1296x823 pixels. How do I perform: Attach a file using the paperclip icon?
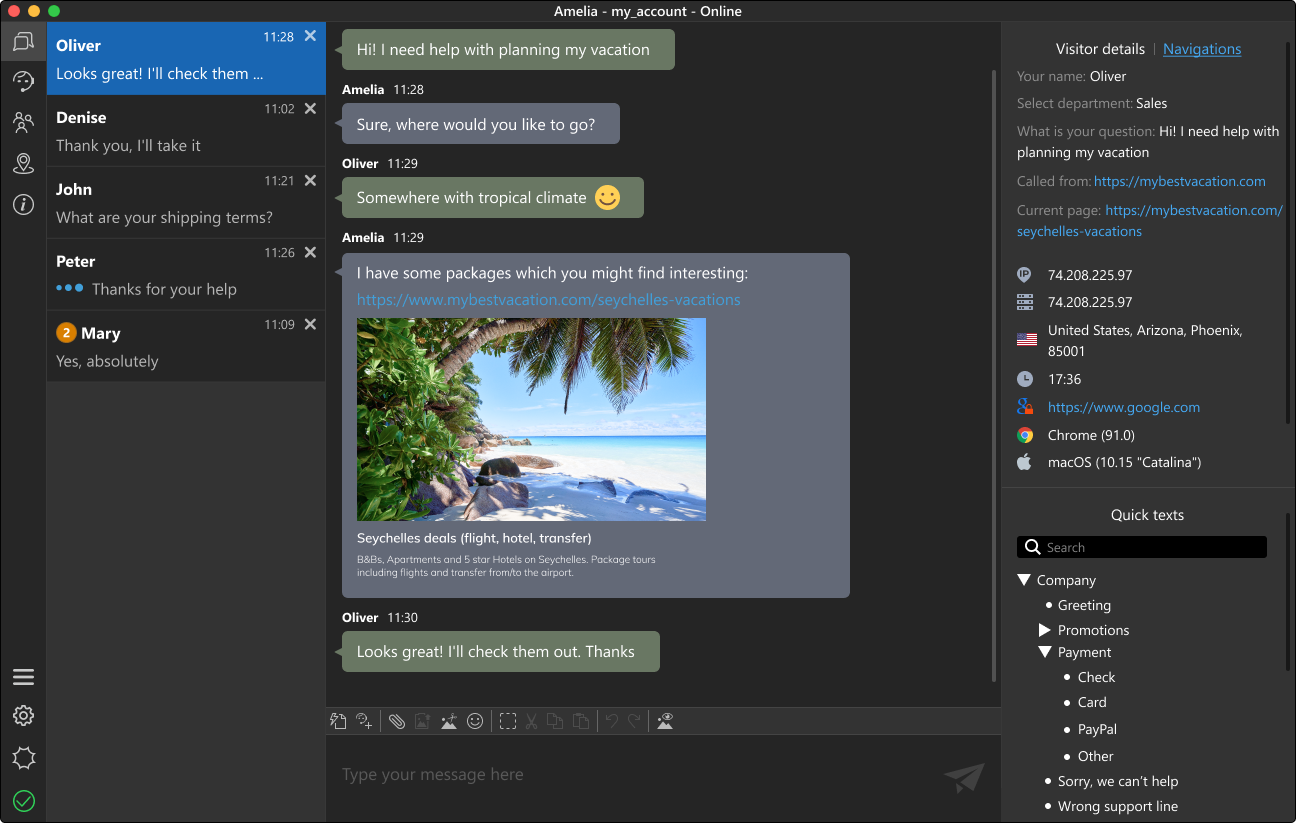click(397, 720)
